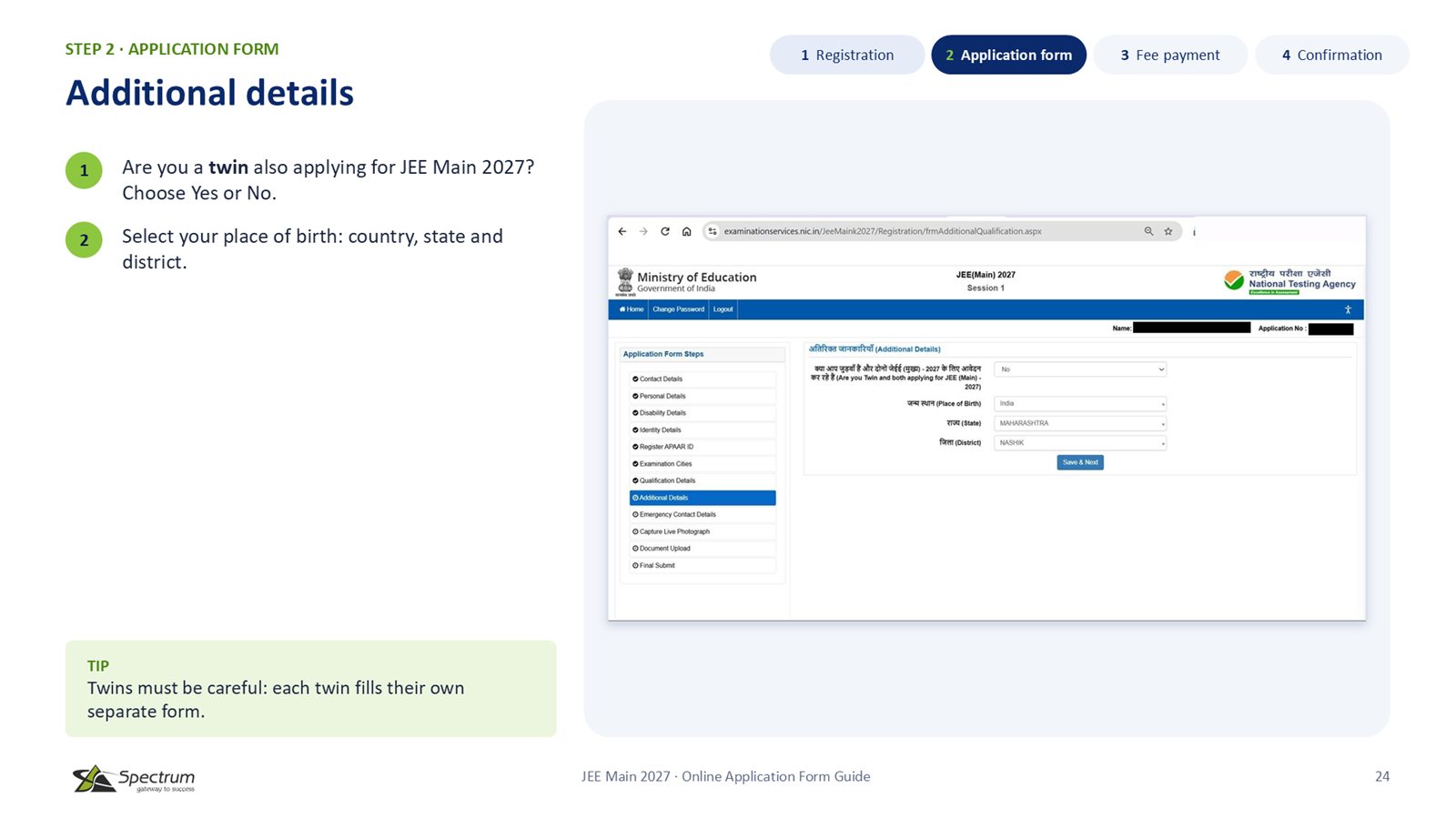The image size is (1456, 819).
Task: Click the 'JEE(Main) 2027' header text
Action: [986, 275]
